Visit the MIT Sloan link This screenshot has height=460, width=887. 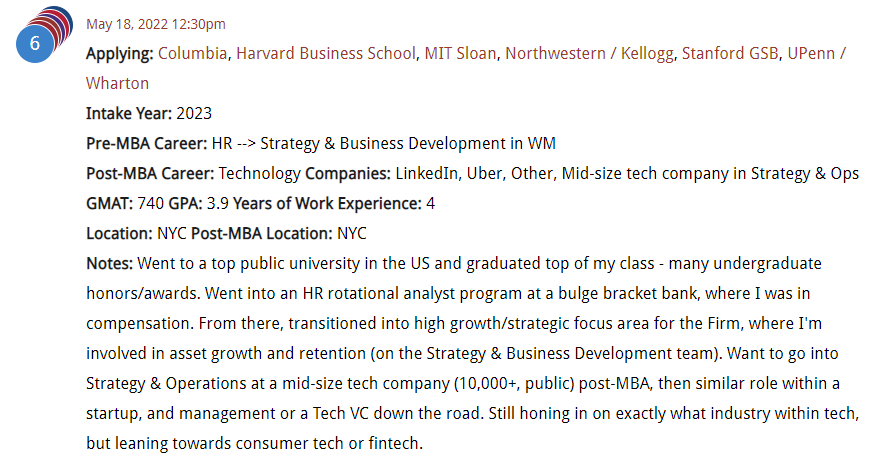point(460,53)
